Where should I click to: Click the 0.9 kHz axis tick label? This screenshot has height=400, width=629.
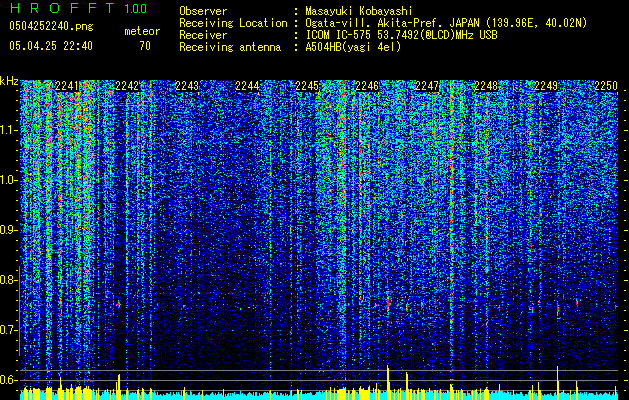tap(9, 230)
